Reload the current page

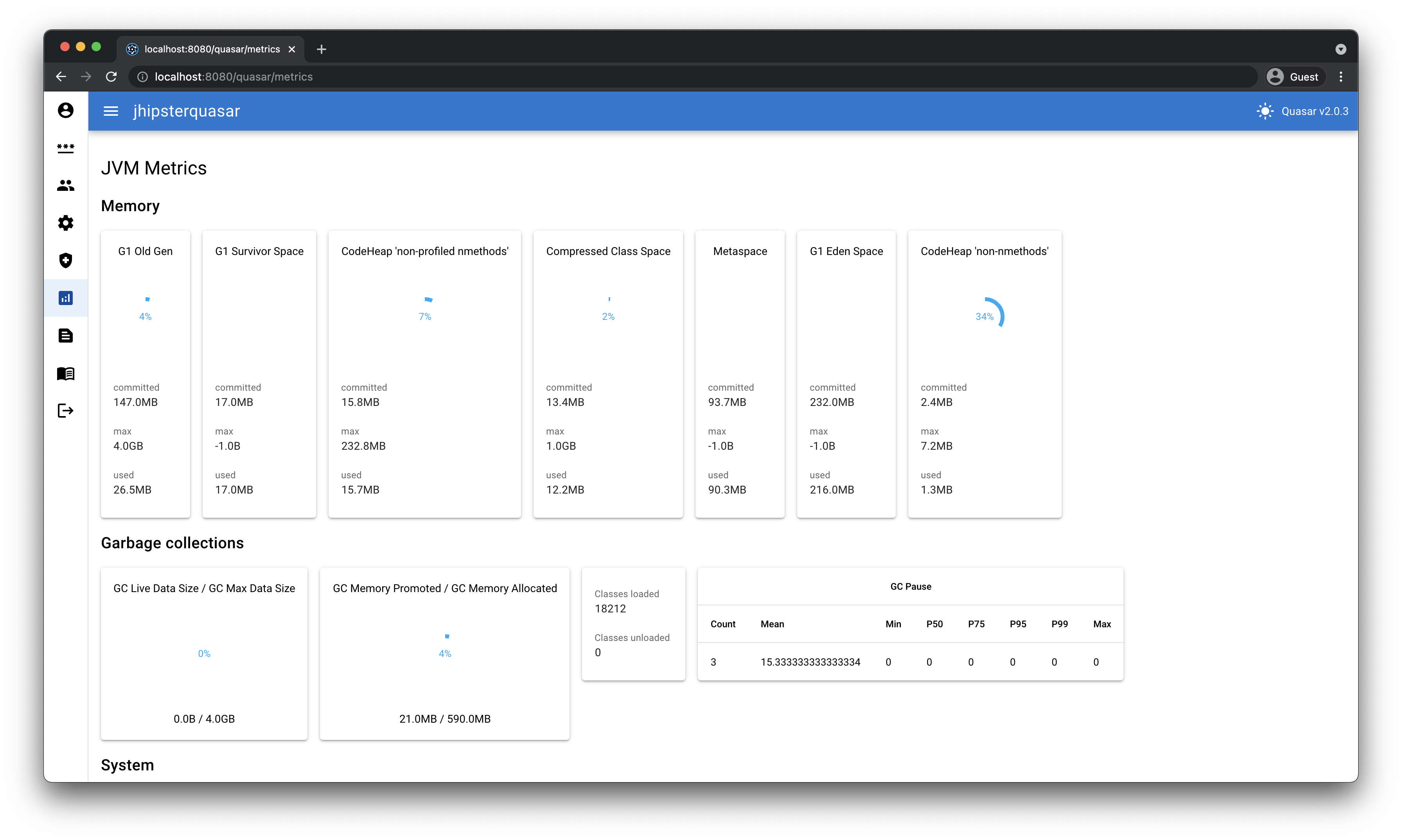(x=111, y=77)
